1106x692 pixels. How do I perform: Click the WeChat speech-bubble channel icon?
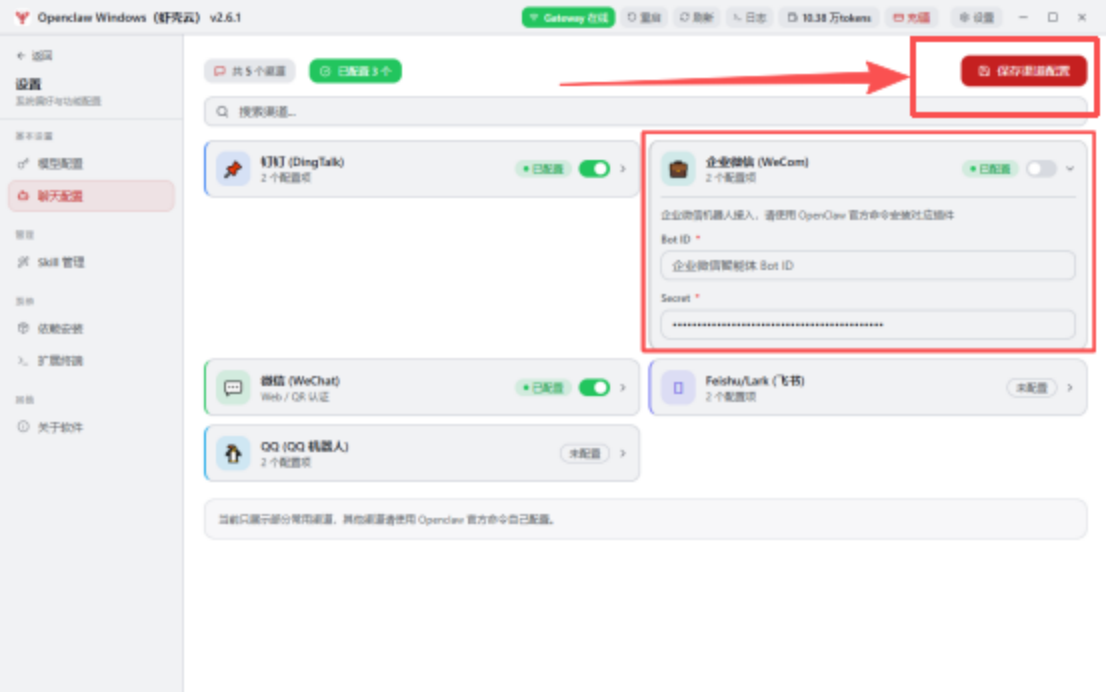(x=233, y=388)
